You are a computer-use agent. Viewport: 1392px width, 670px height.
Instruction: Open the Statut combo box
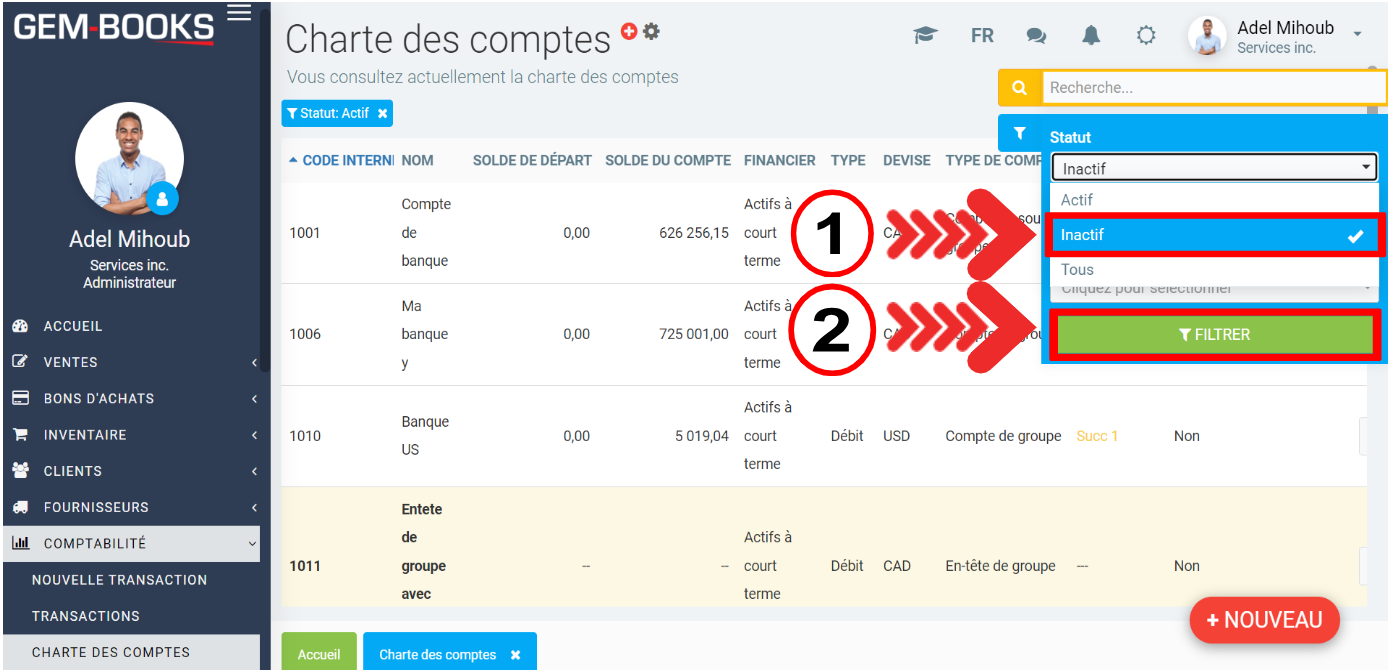tap(1213, 169)
